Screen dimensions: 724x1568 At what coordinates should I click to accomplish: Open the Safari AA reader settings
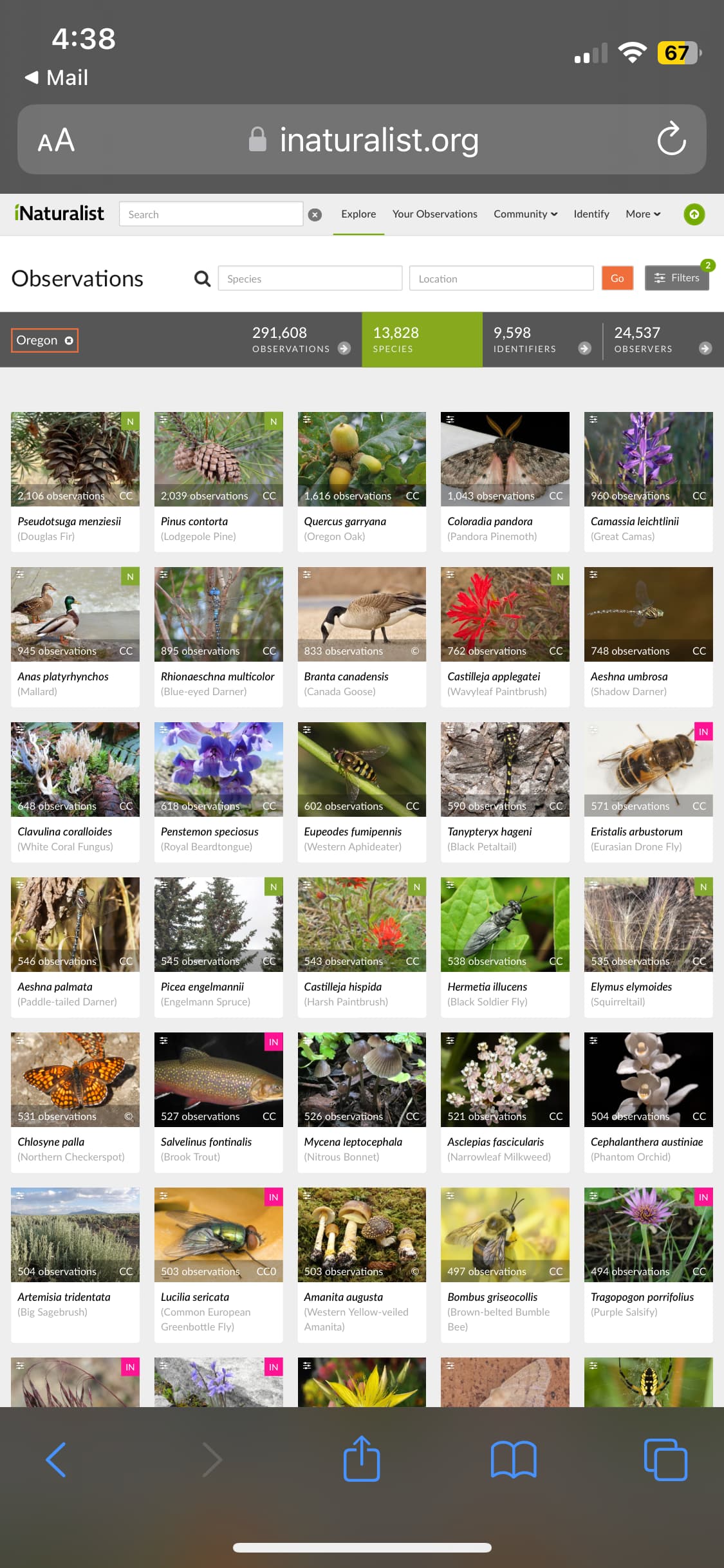56,140
